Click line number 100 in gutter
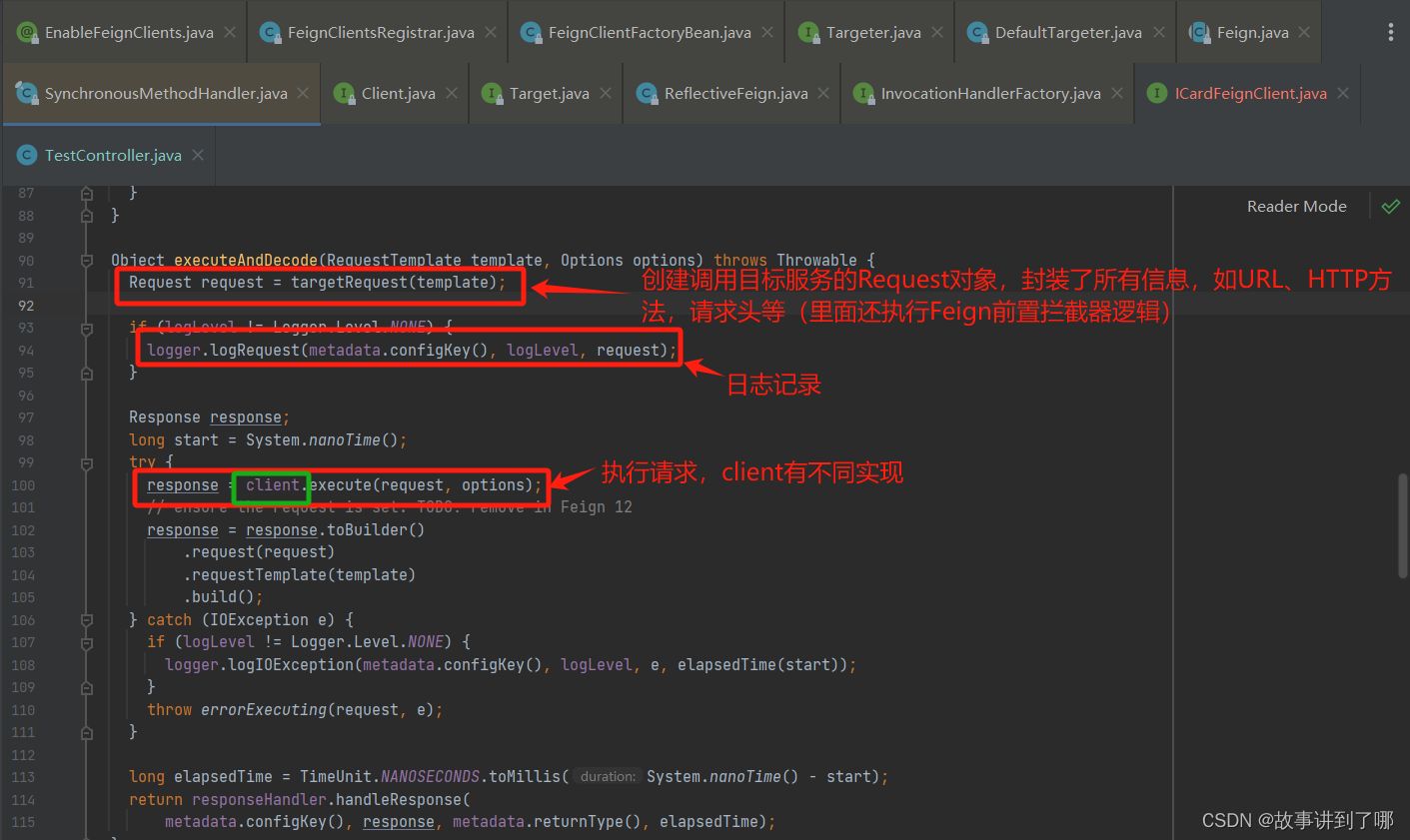This screenshot has width=1410, height=840. (23, 485)
